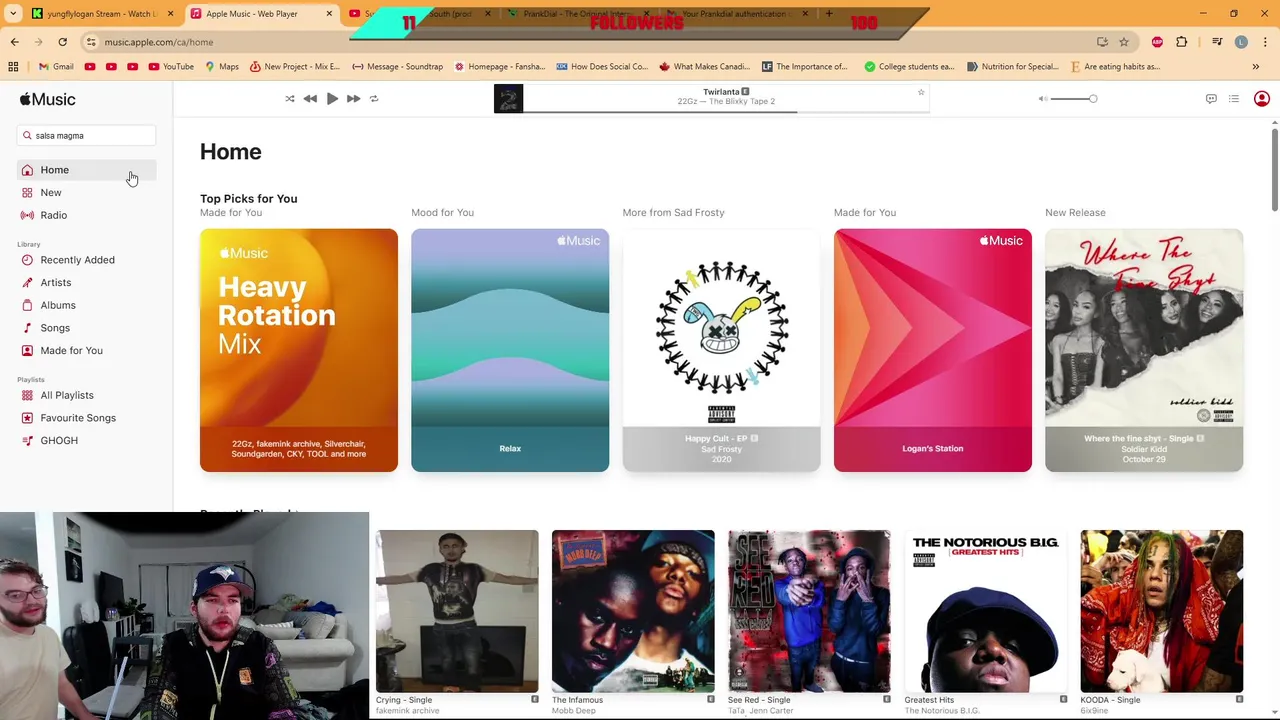Screen dimensions: 1280x720
Task: Mute using the speaker icon
Action: [x=1042, y=99]
